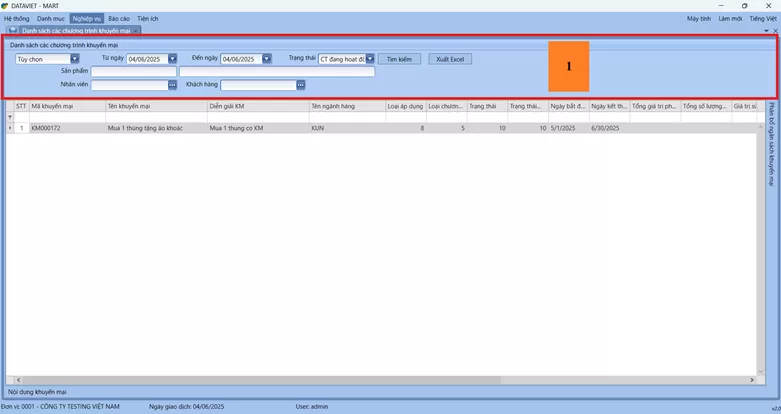Sort by STT column header
Image resolution: width=781 pixels, height=414 pixels.
click(21, 106)
